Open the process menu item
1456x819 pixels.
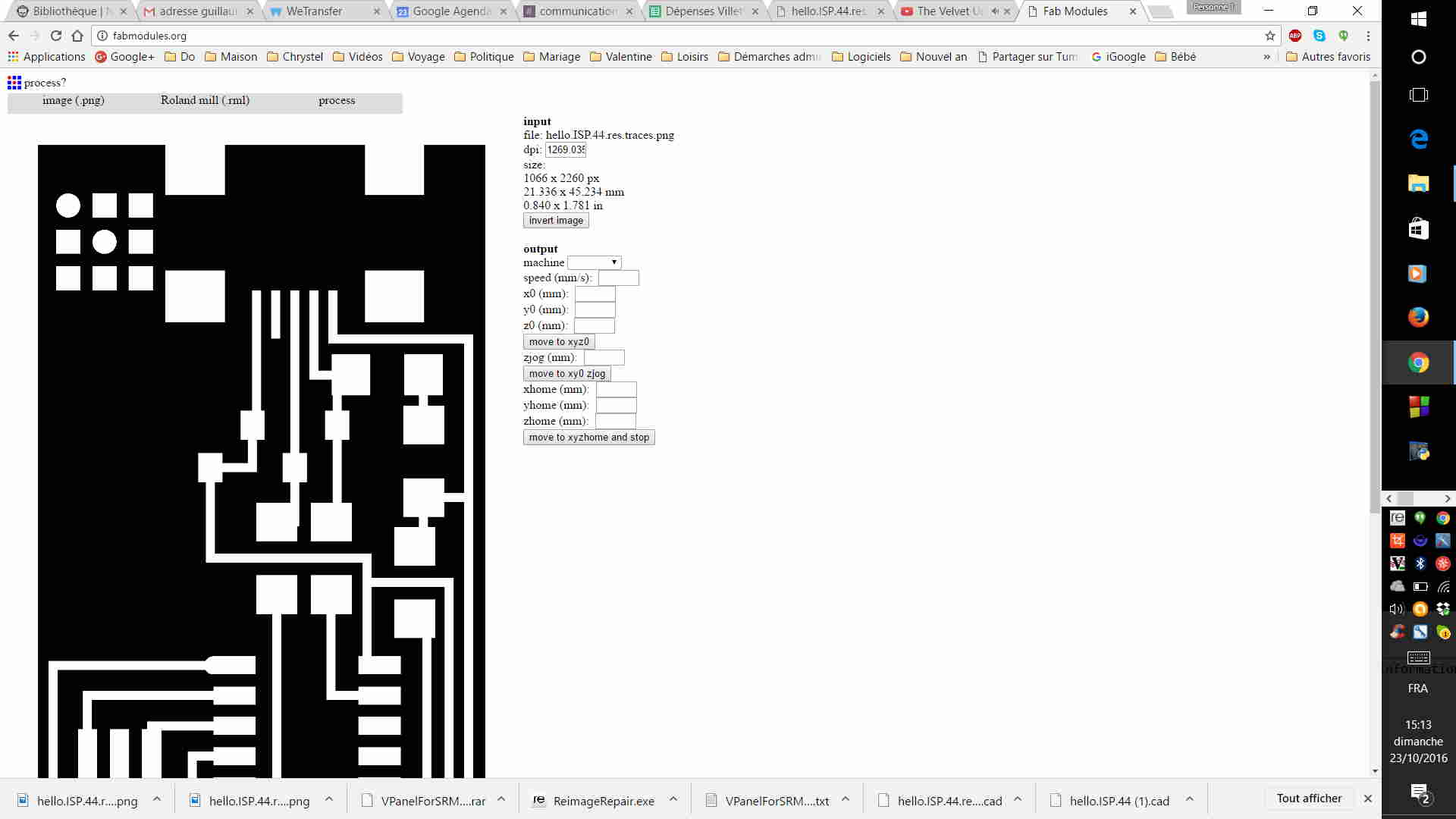(337, 100)
